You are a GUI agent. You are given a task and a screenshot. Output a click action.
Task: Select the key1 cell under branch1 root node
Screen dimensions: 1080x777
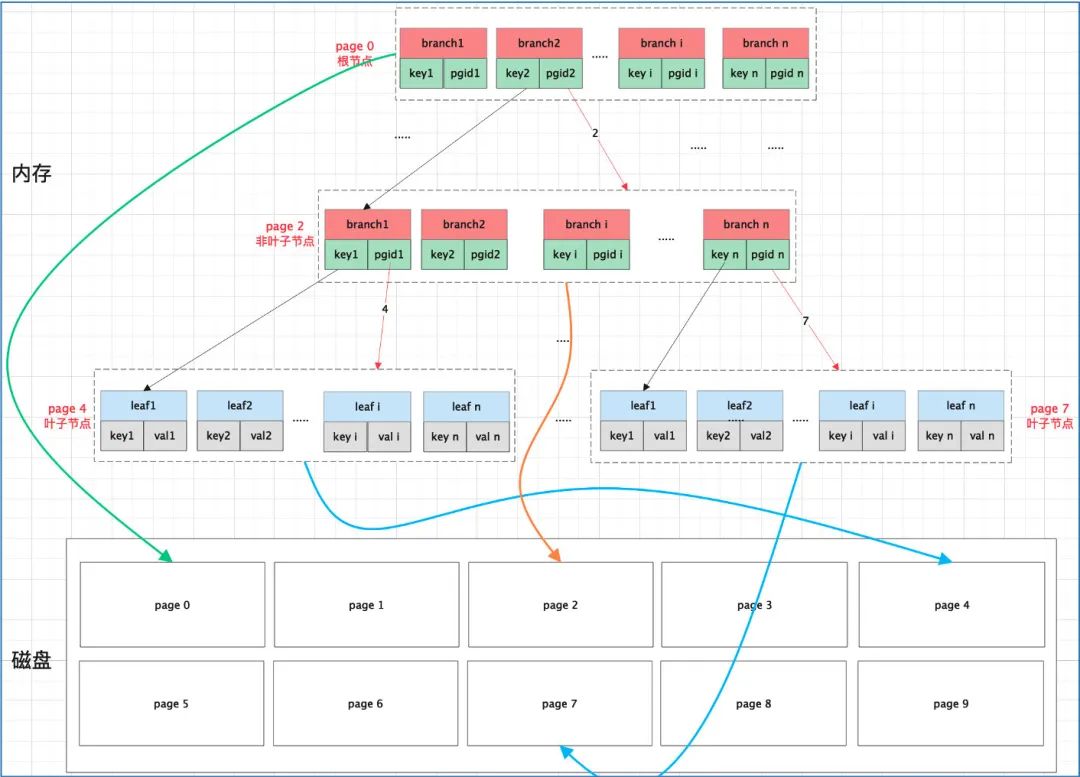point(421,73)
